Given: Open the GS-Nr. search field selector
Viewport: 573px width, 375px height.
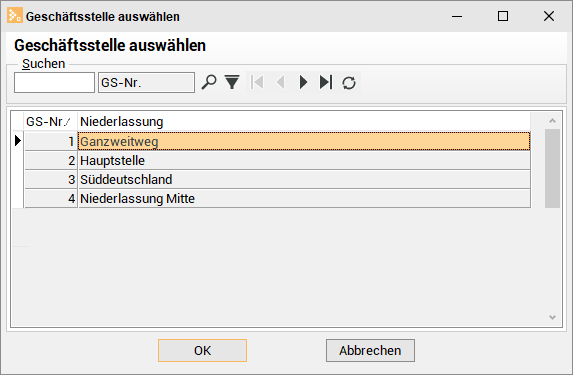Looking at the screenshot, I should [x=146, y=83].
